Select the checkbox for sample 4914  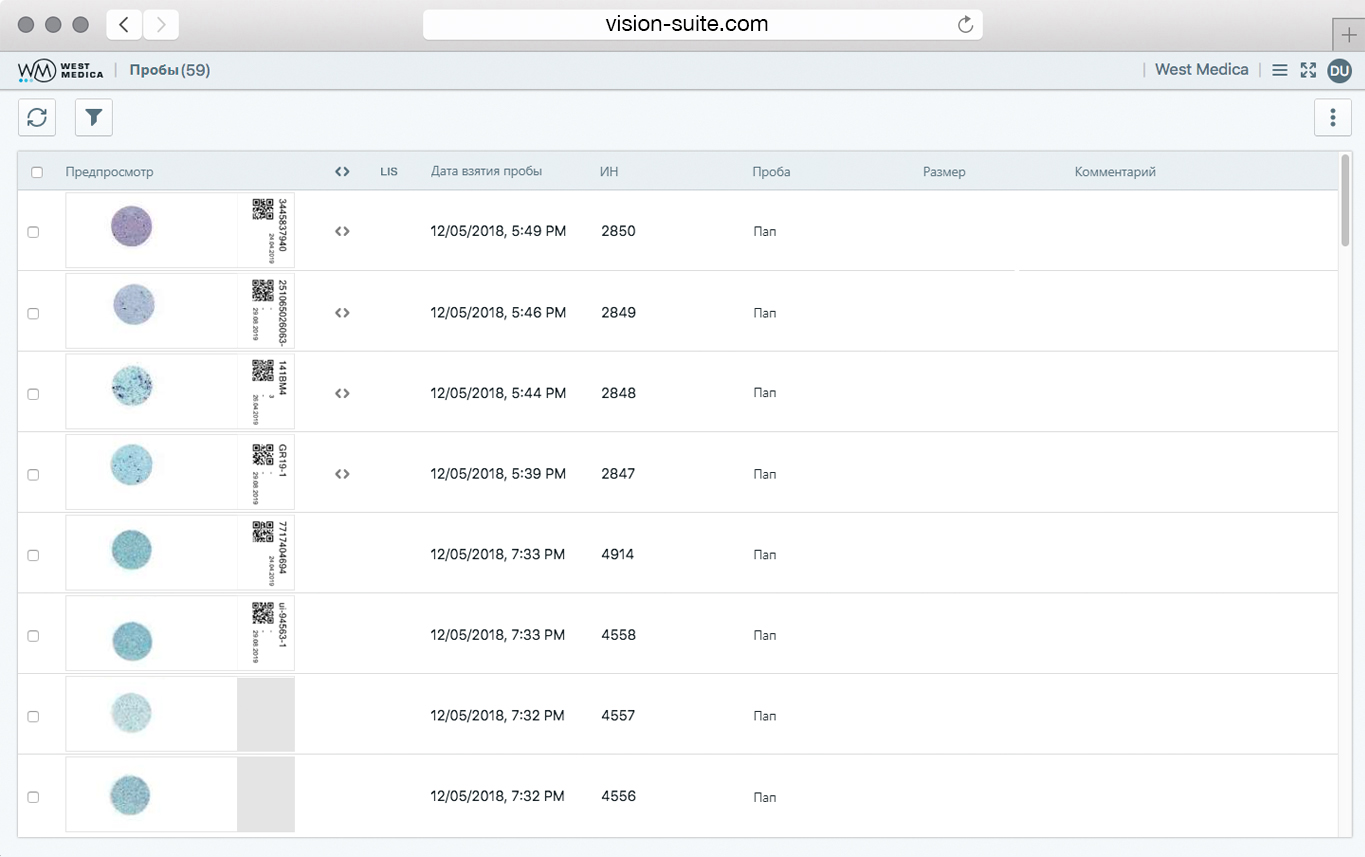point(33,555)
